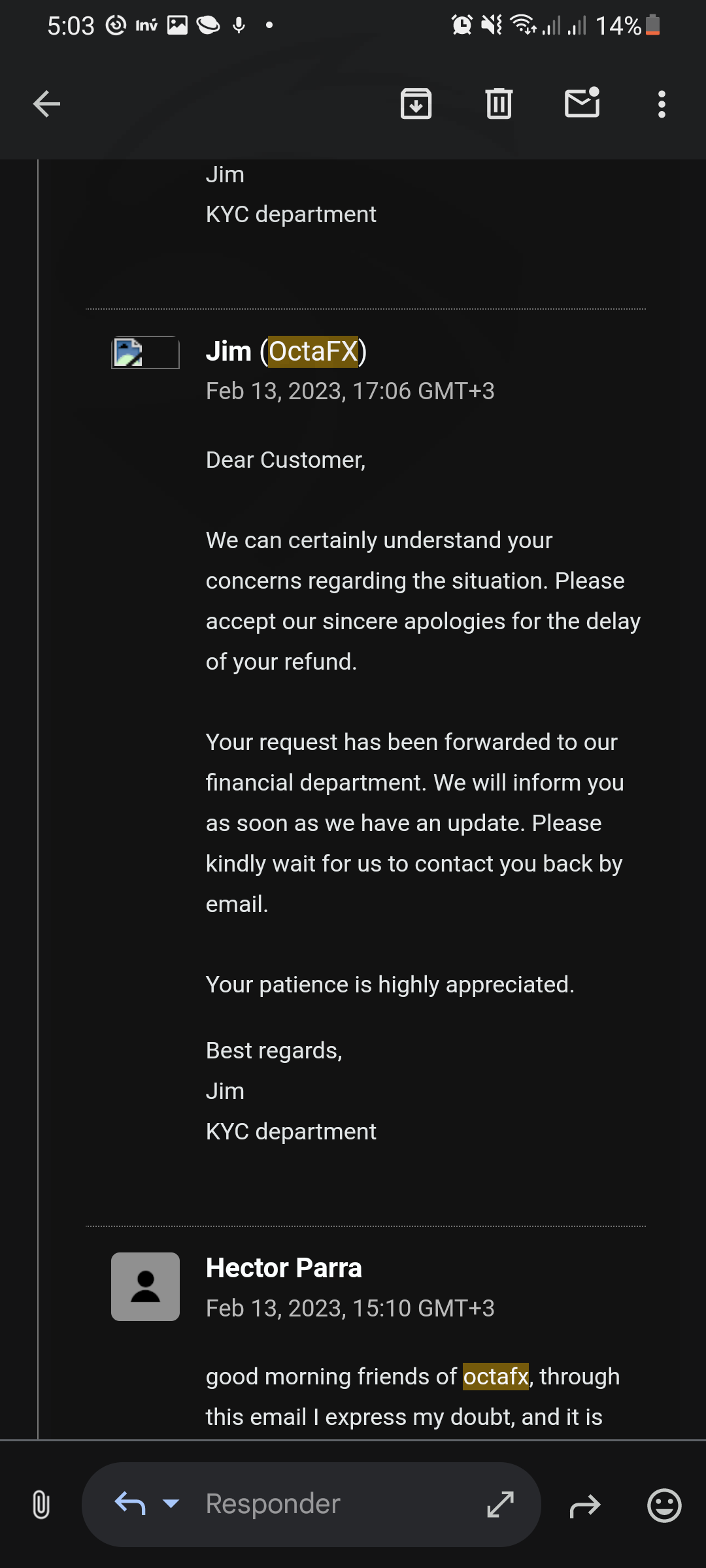
Task: Expand reply type dropdown arrow
Action: [171, 1504]
